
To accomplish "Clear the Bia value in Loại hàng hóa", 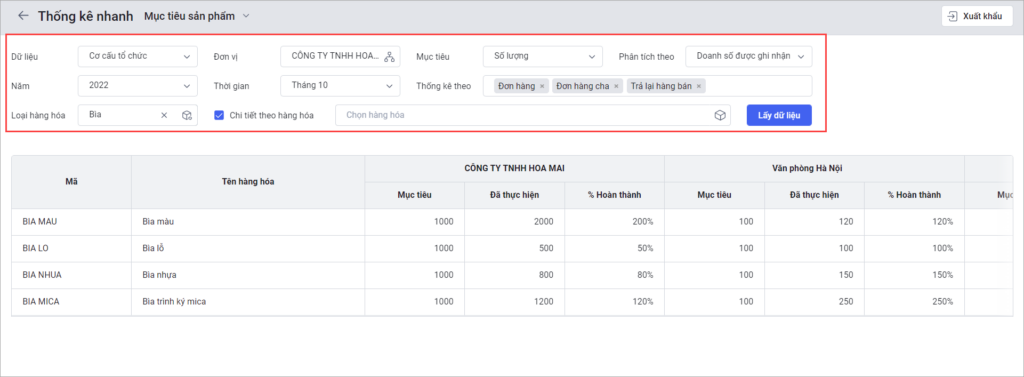I will click(x=164, y=115).
